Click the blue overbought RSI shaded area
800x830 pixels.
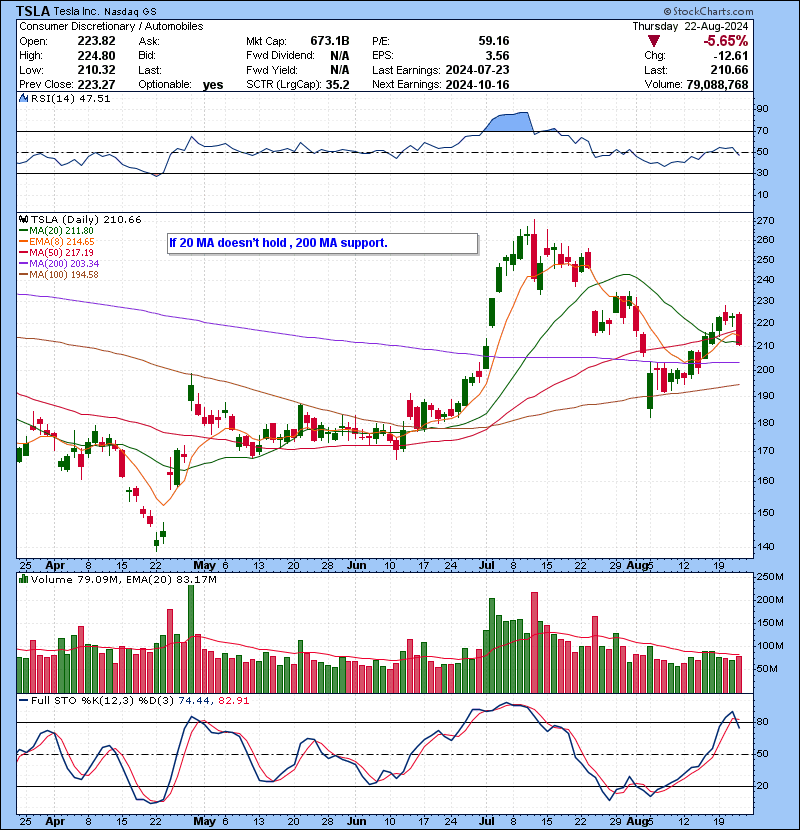(x=509, y=122)
